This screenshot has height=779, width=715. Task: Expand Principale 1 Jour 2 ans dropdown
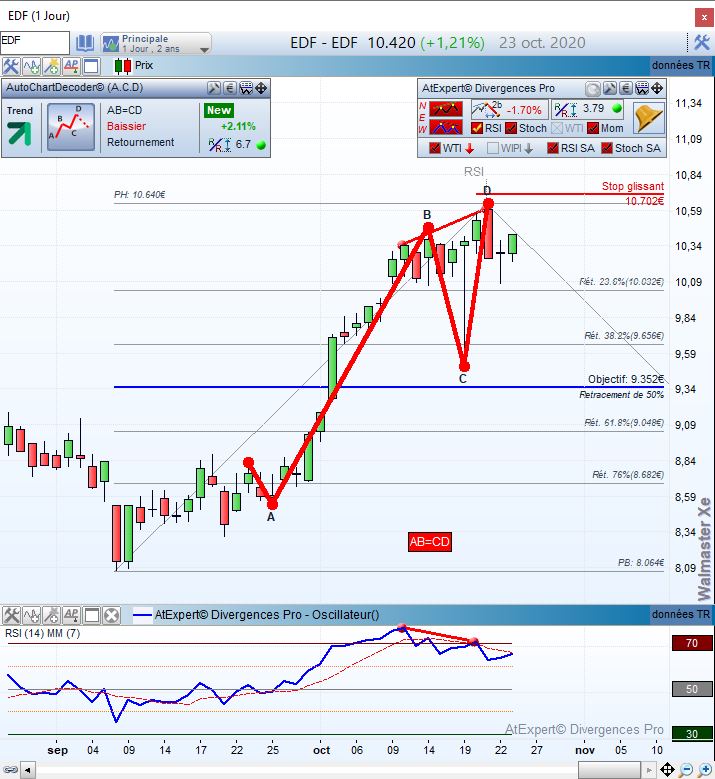[204, 50]
